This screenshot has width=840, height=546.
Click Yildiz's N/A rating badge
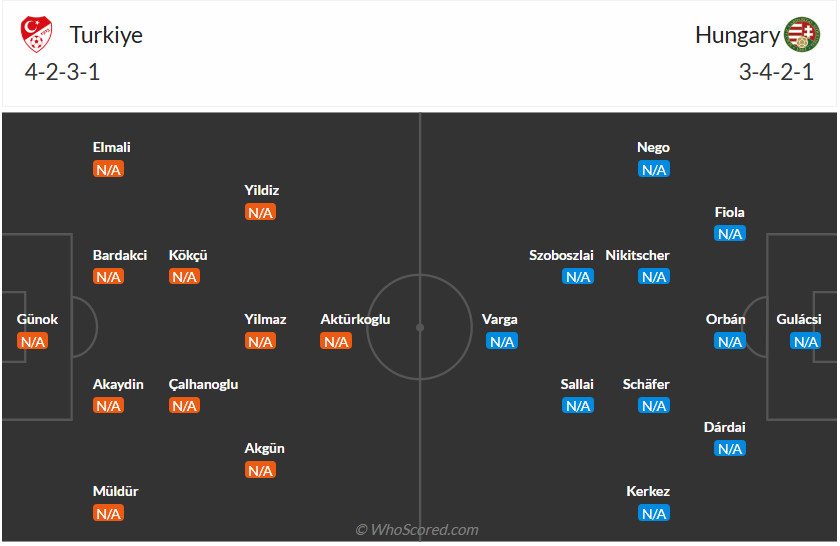[260, 212]
